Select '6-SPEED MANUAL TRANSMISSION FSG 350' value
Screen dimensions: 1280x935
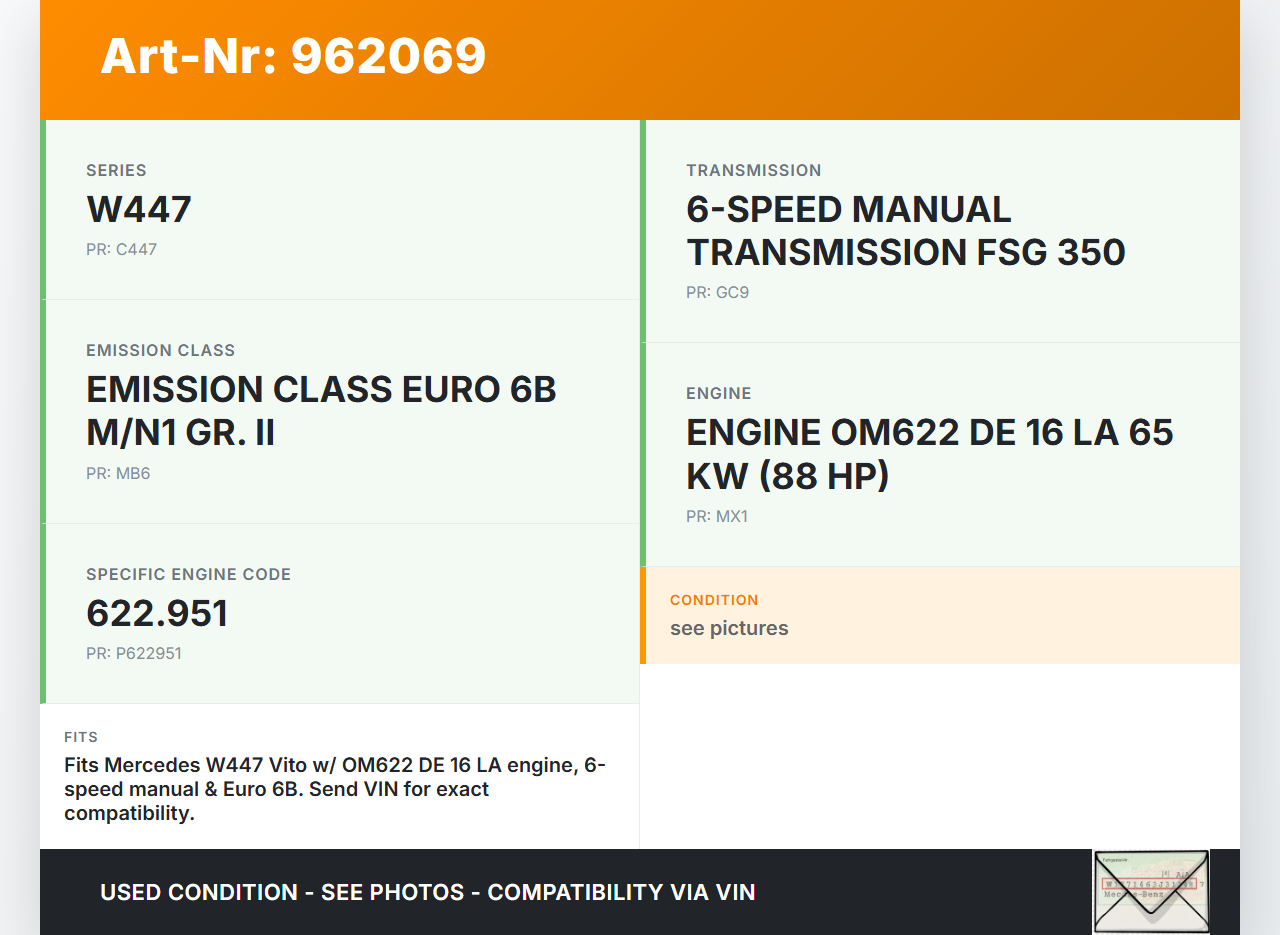pos(906,231)
